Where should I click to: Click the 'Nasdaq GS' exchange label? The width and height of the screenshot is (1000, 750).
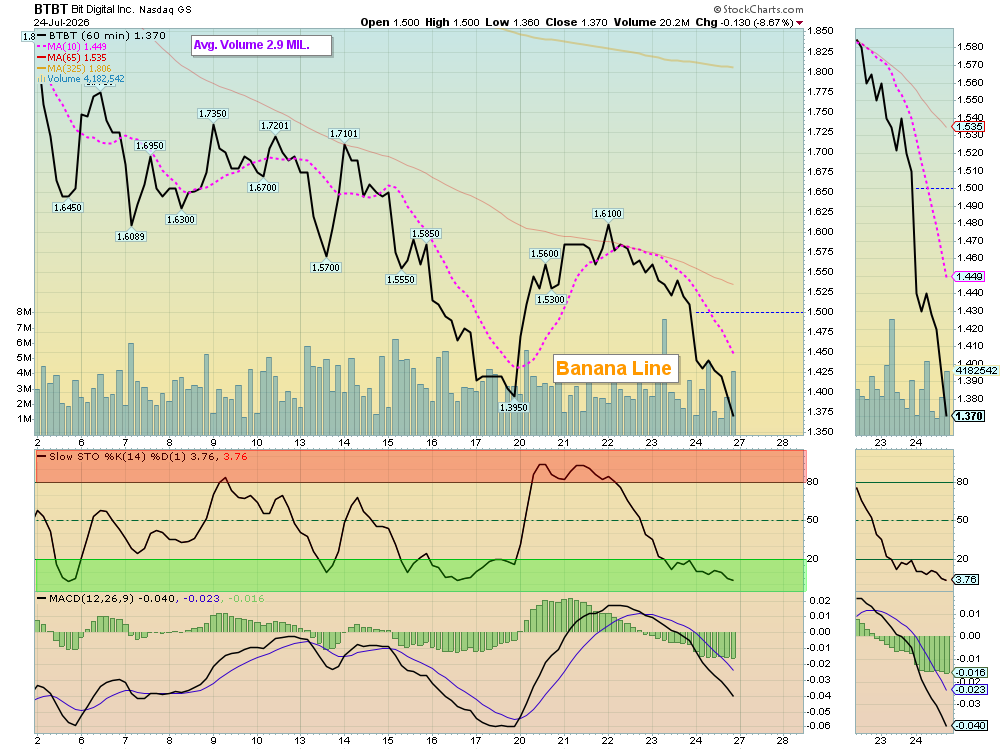164,10
